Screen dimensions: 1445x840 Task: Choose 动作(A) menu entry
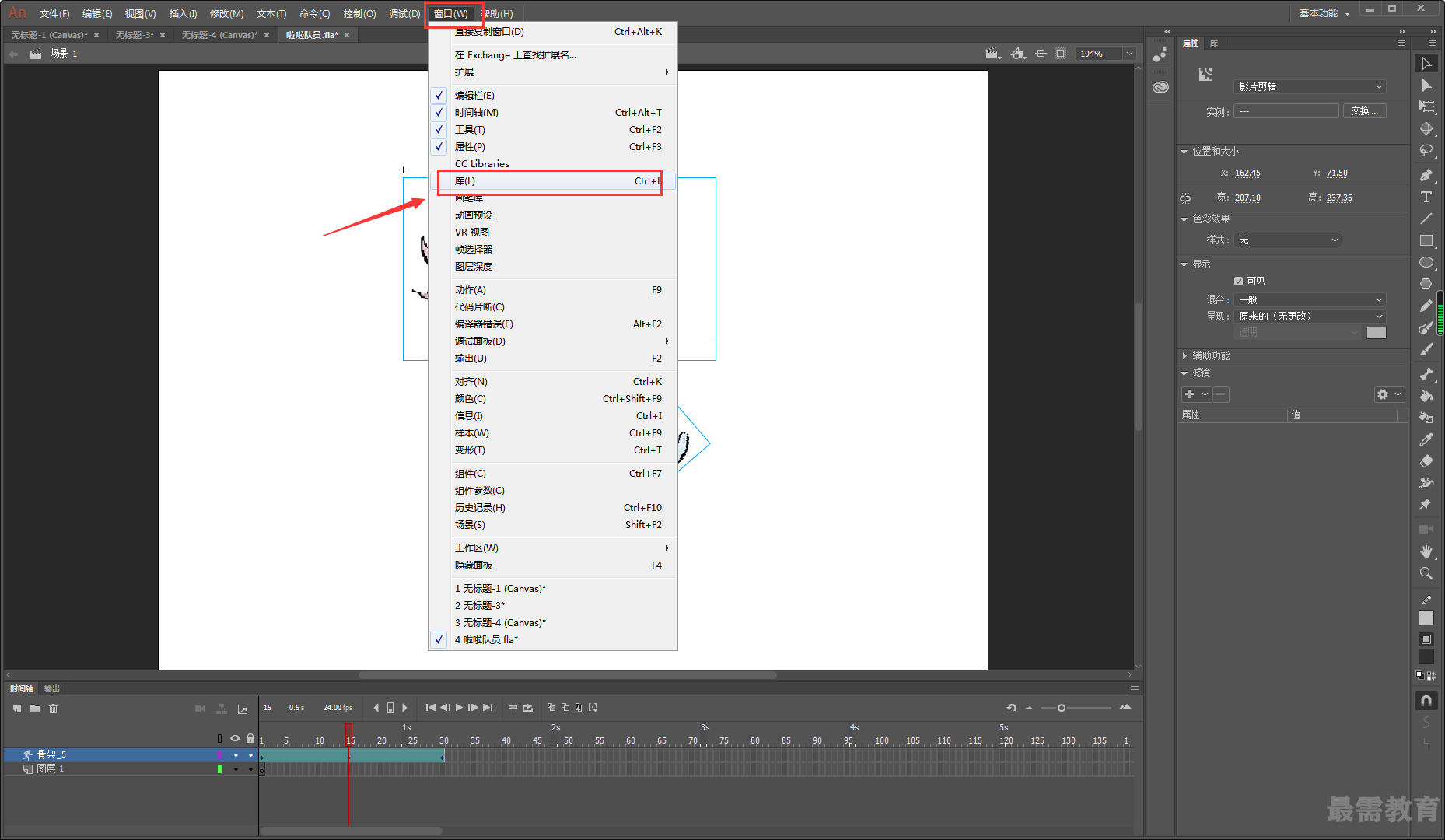(552, 290)
